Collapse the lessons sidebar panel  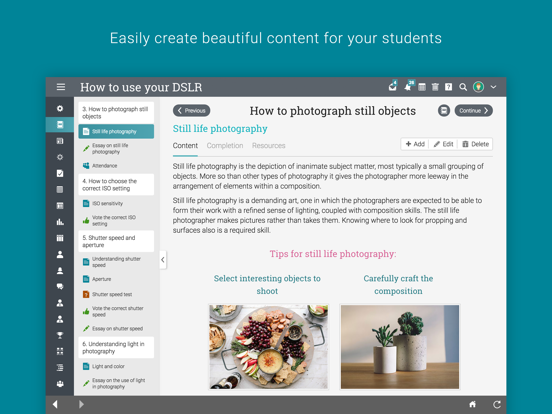pos(163,260)
